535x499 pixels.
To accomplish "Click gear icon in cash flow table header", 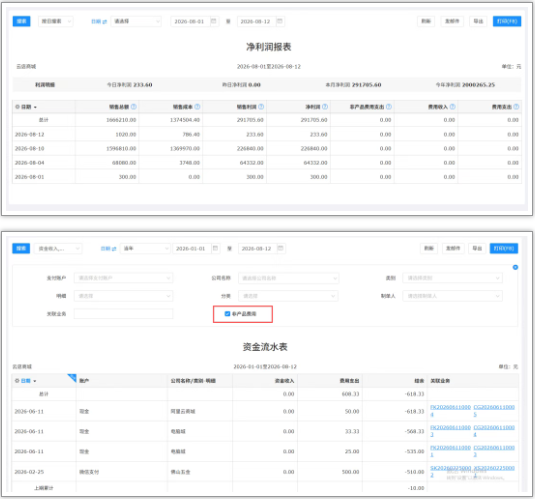I will (17, 381).
